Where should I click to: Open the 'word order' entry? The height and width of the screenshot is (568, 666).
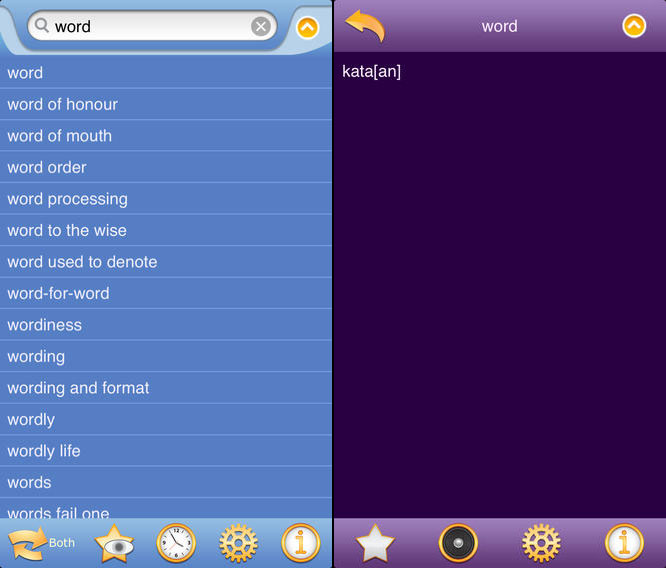point(166,167)
